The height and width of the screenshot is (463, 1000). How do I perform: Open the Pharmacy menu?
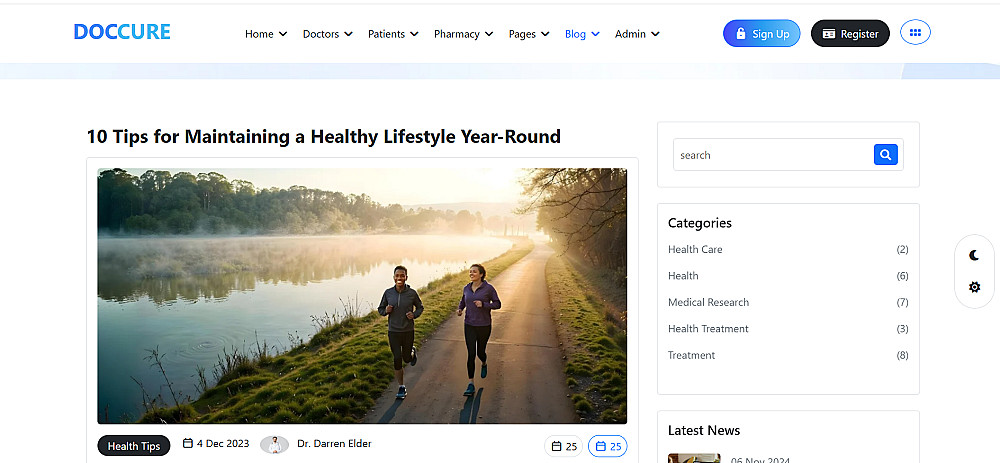[x=464, y=34]
